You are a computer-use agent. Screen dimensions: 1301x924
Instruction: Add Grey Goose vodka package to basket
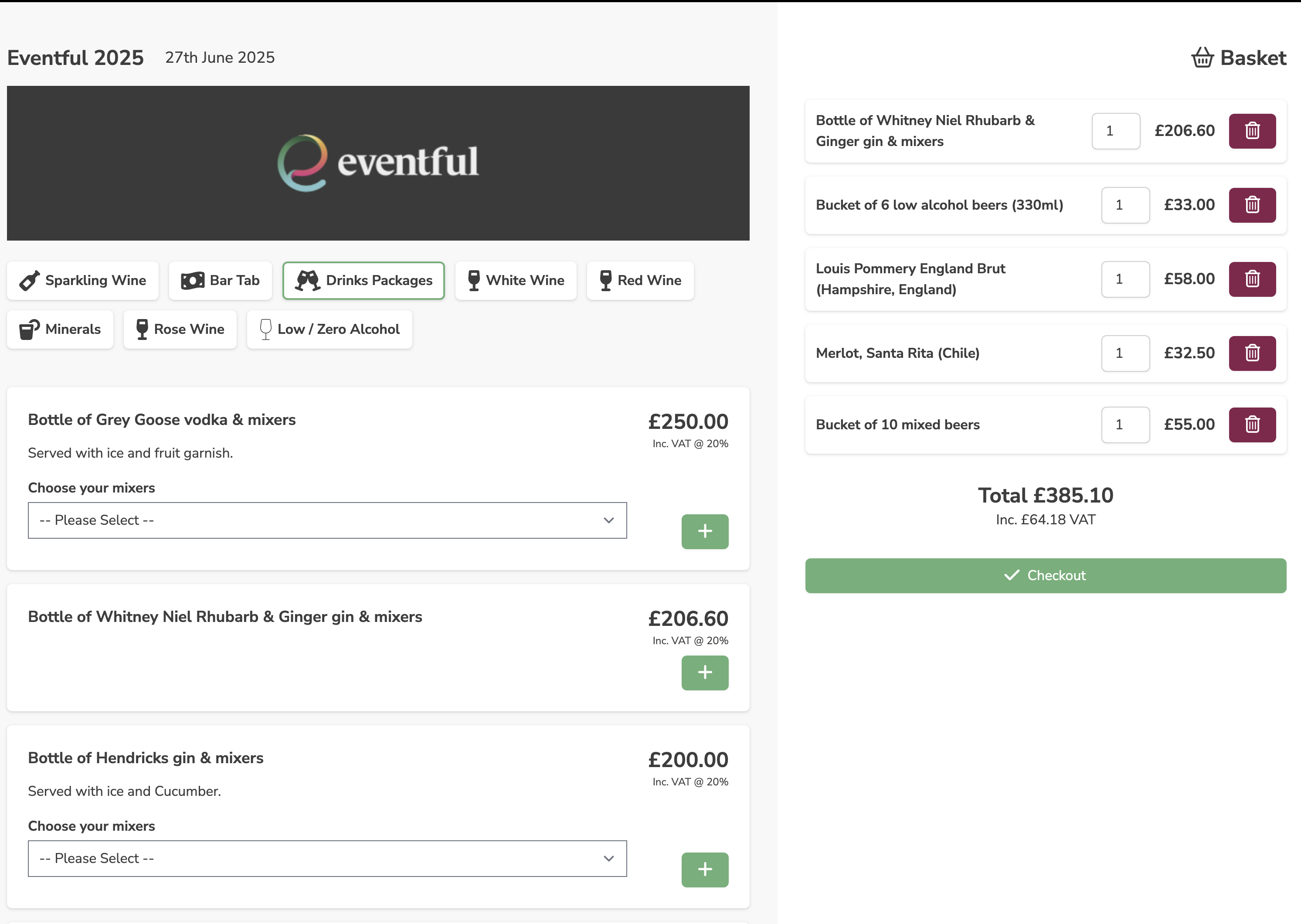click(704, 531)
